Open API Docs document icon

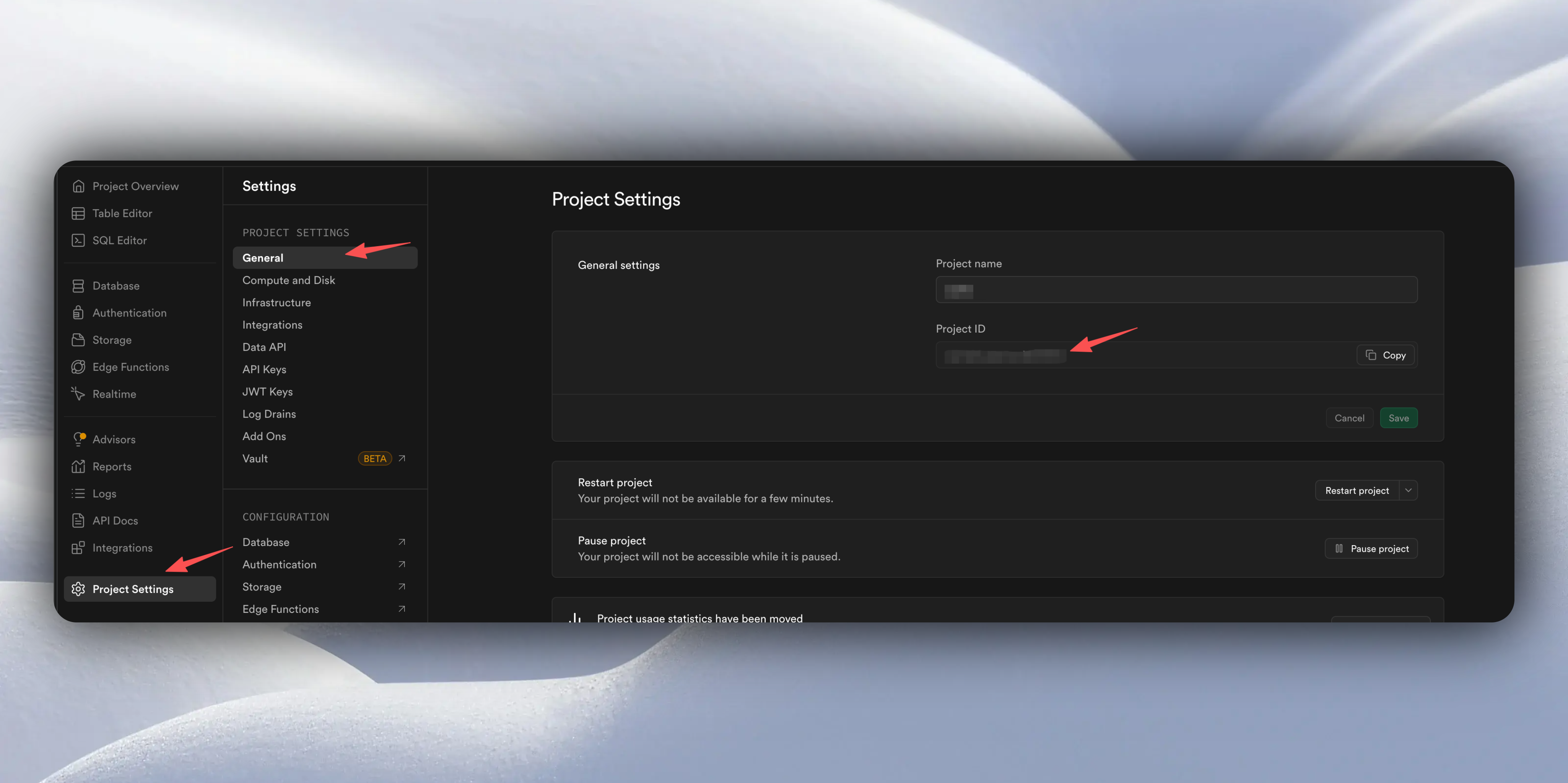78,521
